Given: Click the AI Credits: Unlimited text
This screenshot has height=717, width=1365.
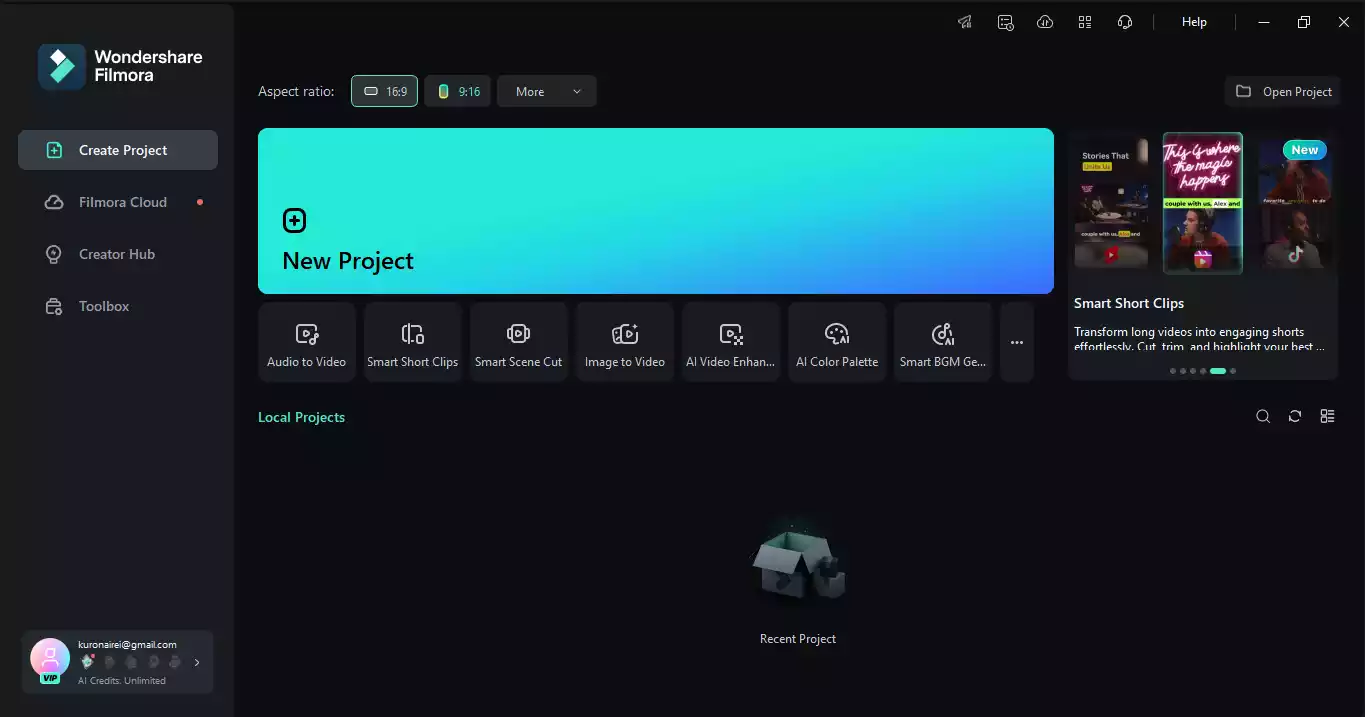Looking at the screenshot, I should coord(122,681).
